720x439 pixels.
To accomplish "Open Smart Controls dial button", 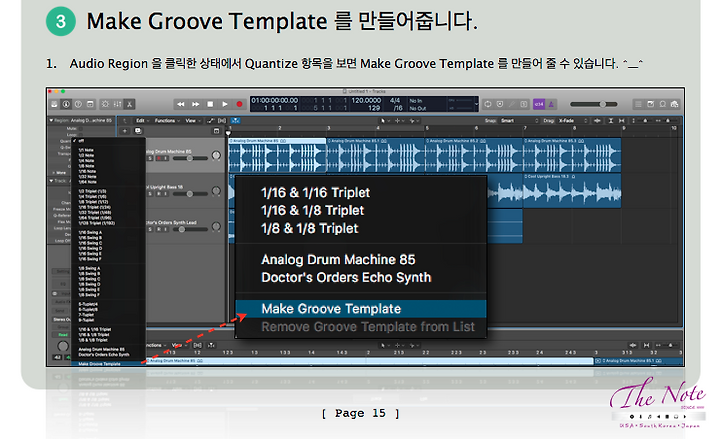I will pos(105,104).
